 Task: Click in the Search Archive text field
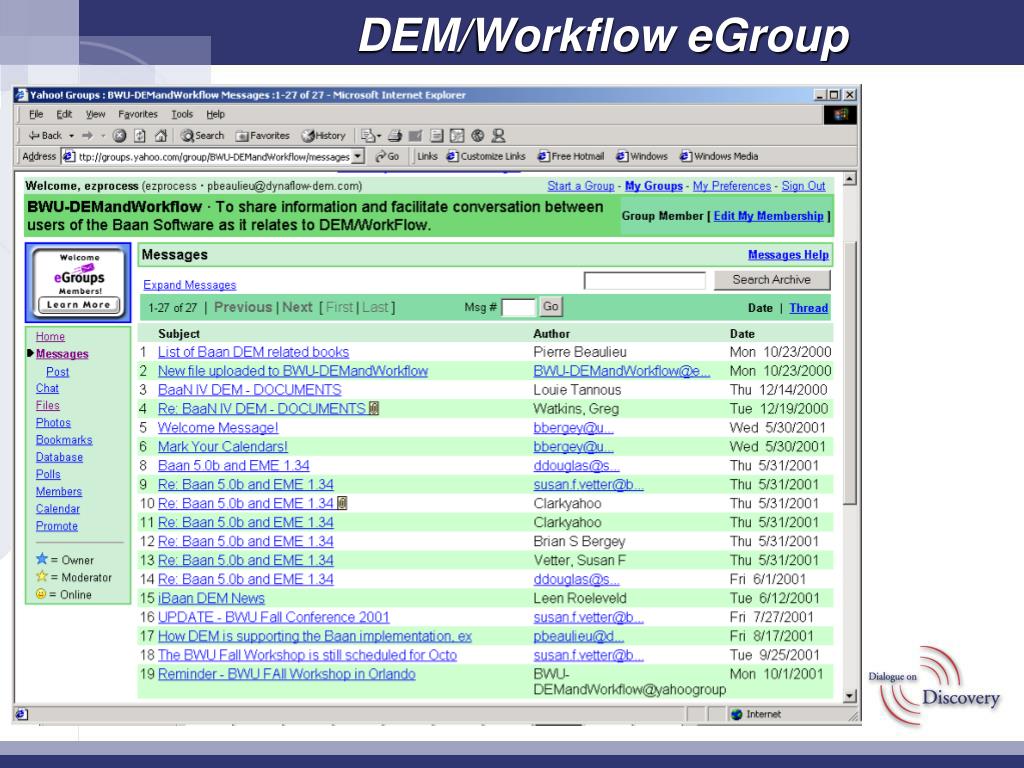tap(645, 281)
